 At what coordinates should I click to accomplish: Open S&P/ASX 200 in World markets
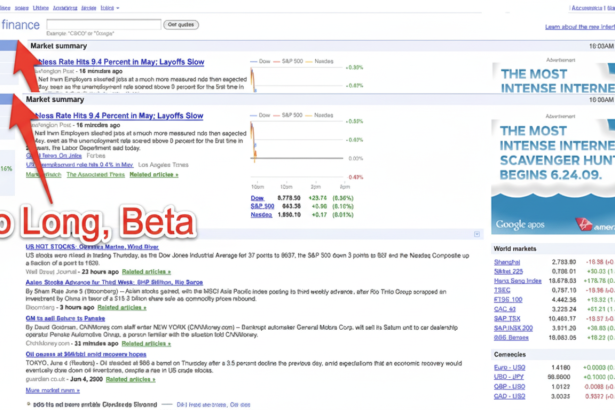coord(513,328)
